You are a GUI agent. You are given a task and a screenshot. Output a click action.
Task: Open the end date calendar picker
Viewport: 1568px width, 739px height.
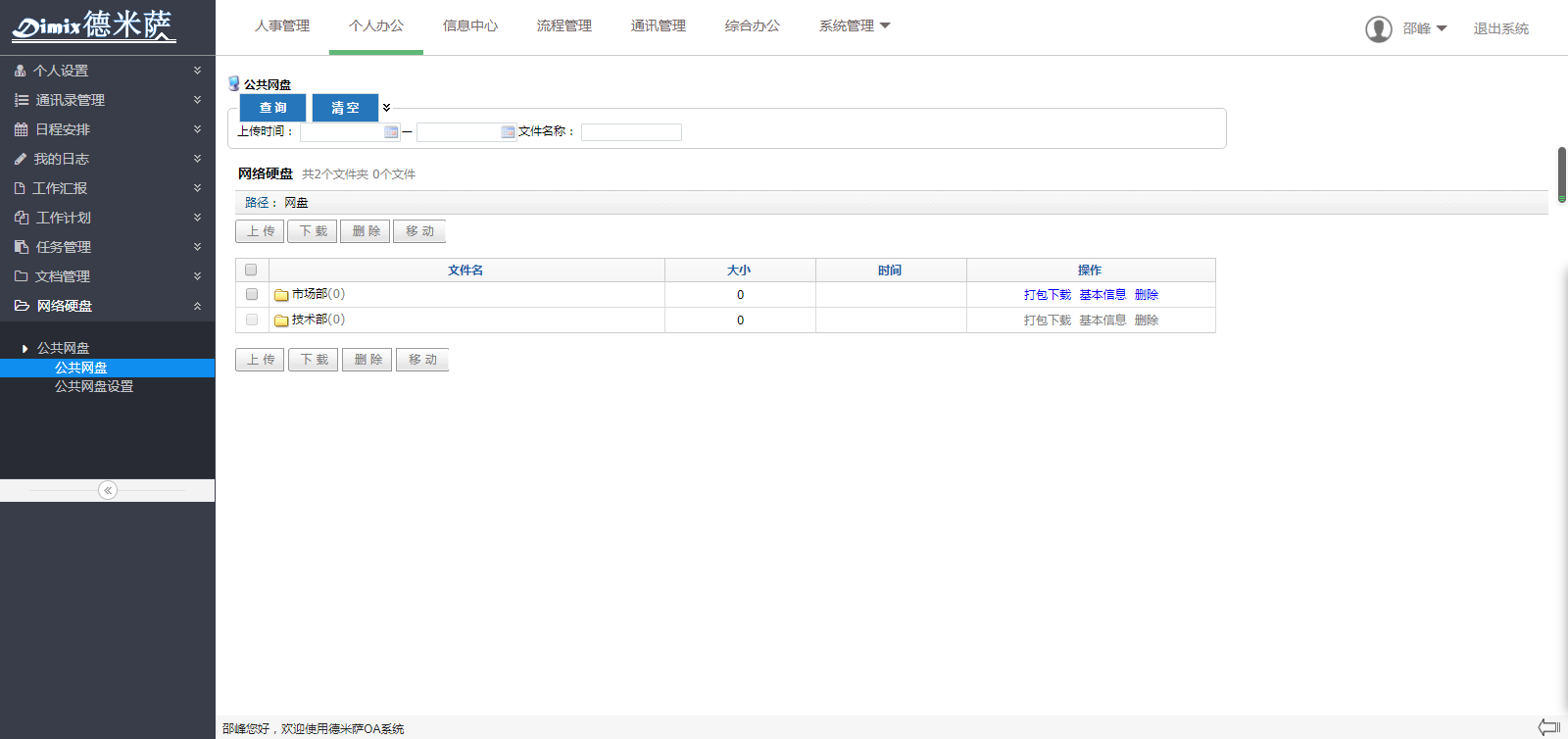pyautogui.click(x=508, y=132)
